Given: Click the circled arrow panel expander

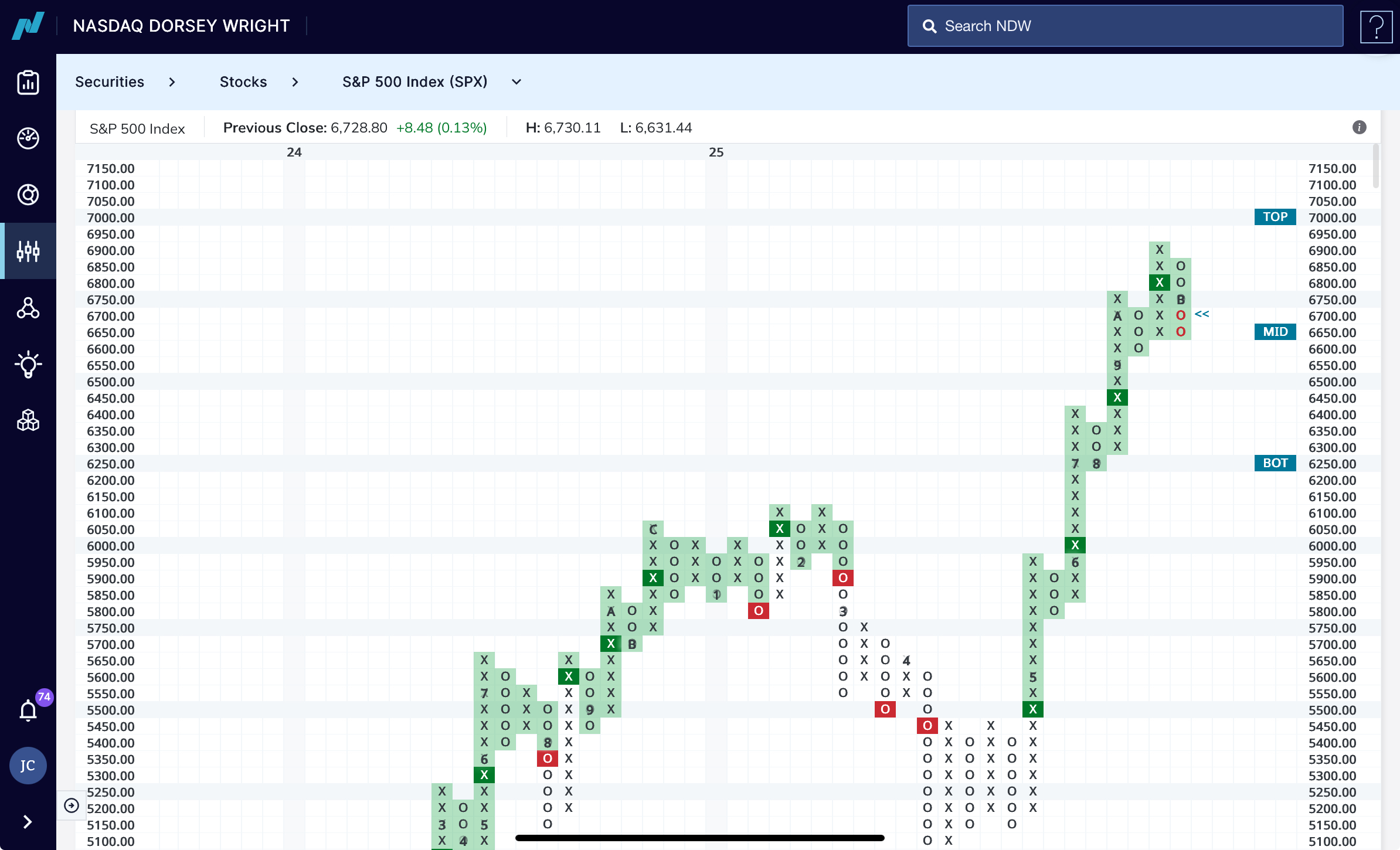Looking at the screenshot, I should pyautogui.click(x=72, y=805).
